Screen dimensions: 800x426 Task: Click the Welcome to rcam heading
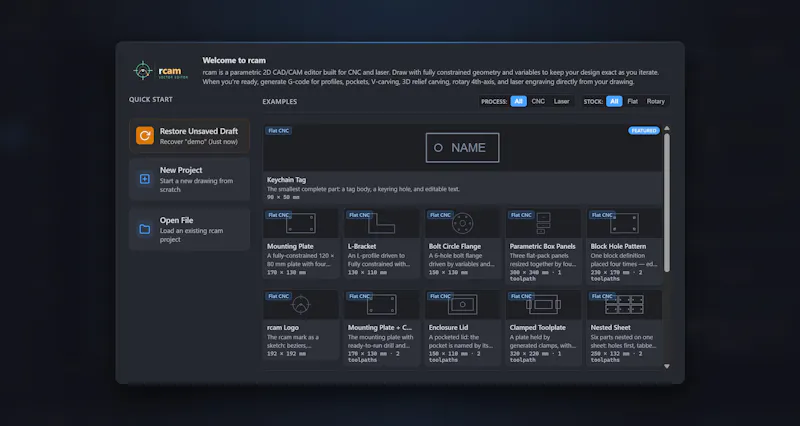[x=234, y=60]
